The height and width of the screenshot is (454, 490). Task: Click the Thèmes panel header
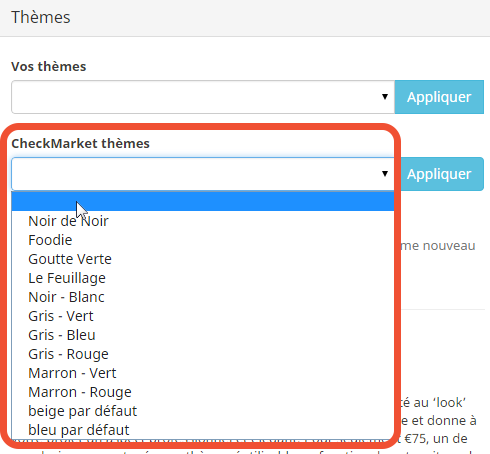click(245, 18)
